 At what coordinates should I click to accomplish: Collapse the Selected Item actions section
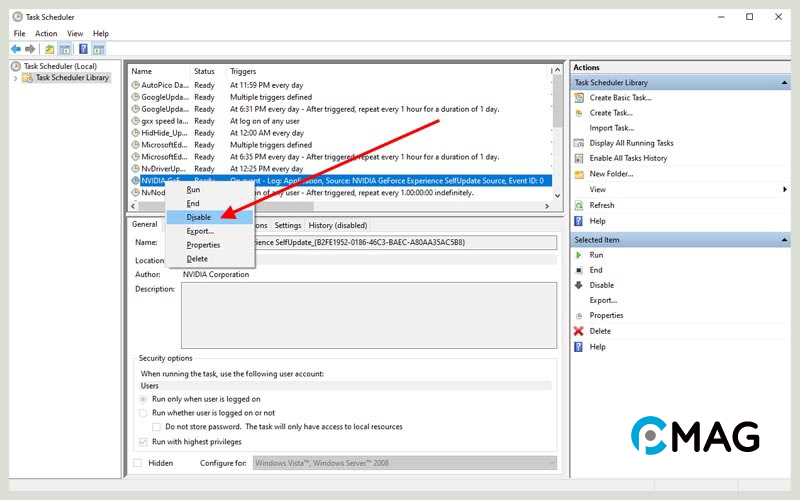[x=784, y=240]
